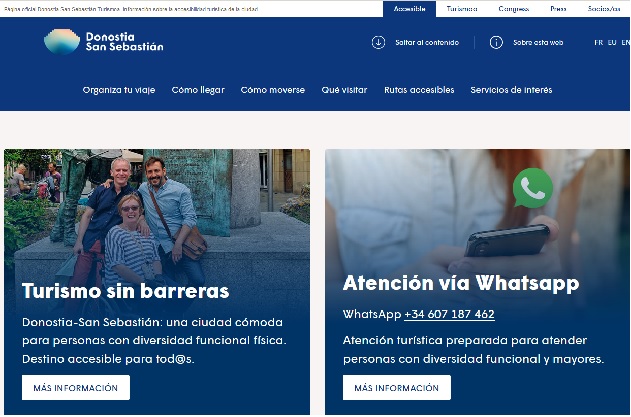This screenshot has height=417, width=631.
Task: Click the Turismo sin barreras heading
Action: (126, 291)
